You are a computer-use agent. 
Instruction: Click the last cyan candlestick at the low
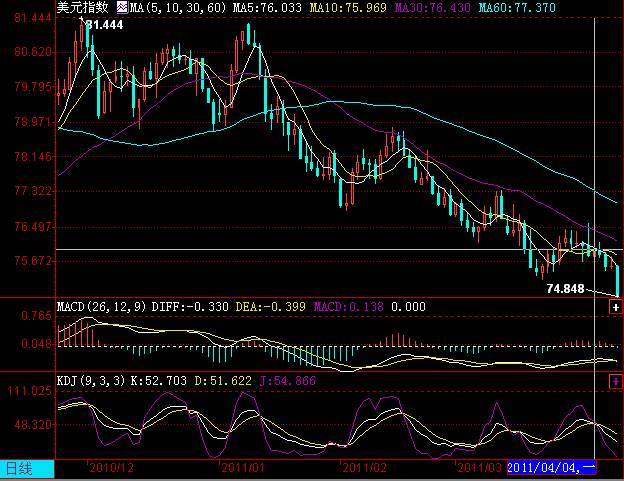[617, 280]
